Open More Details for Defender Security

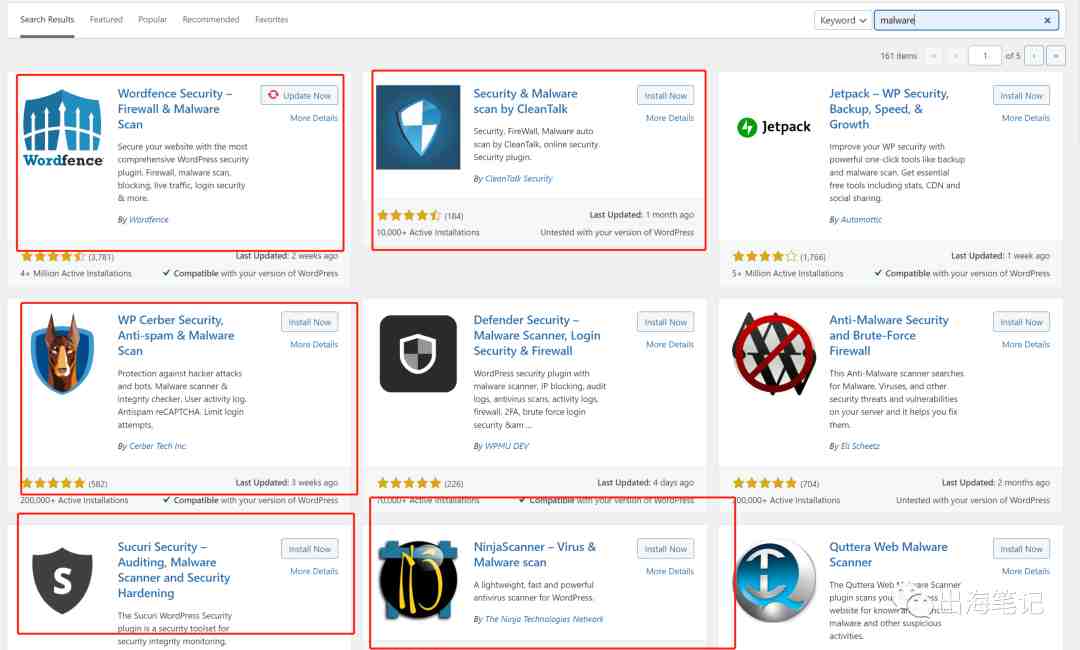(670, 344)
